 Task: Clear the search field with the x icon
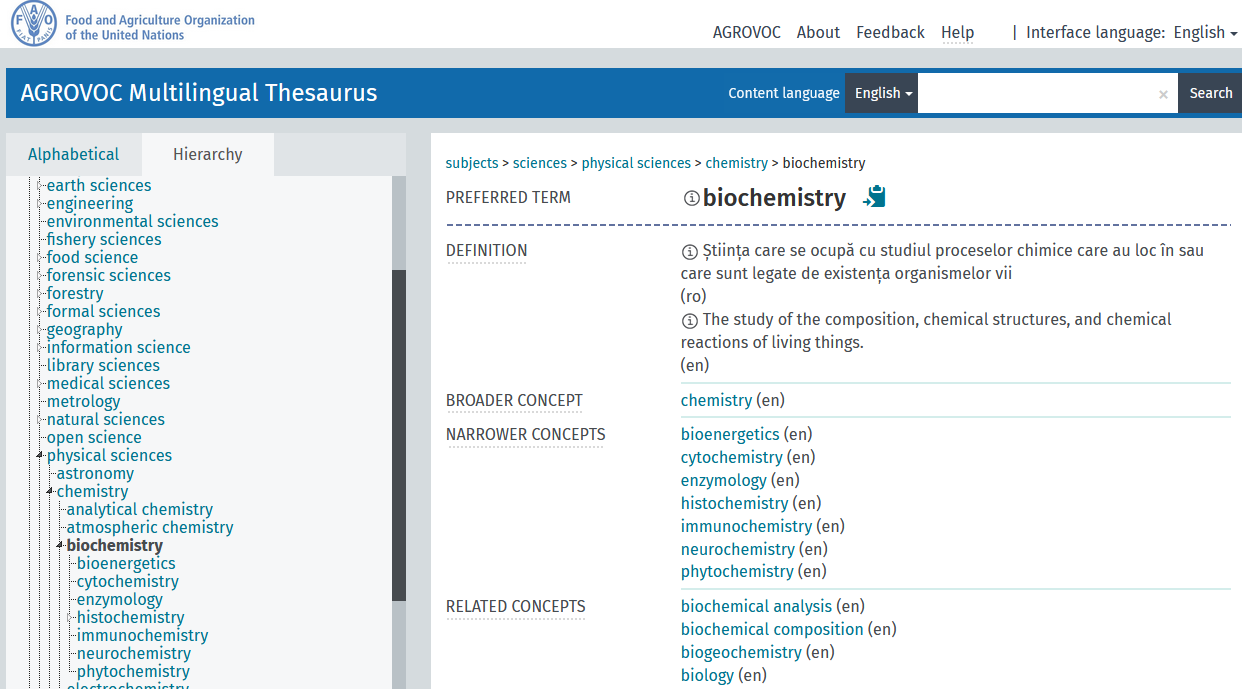point(1163,94)
